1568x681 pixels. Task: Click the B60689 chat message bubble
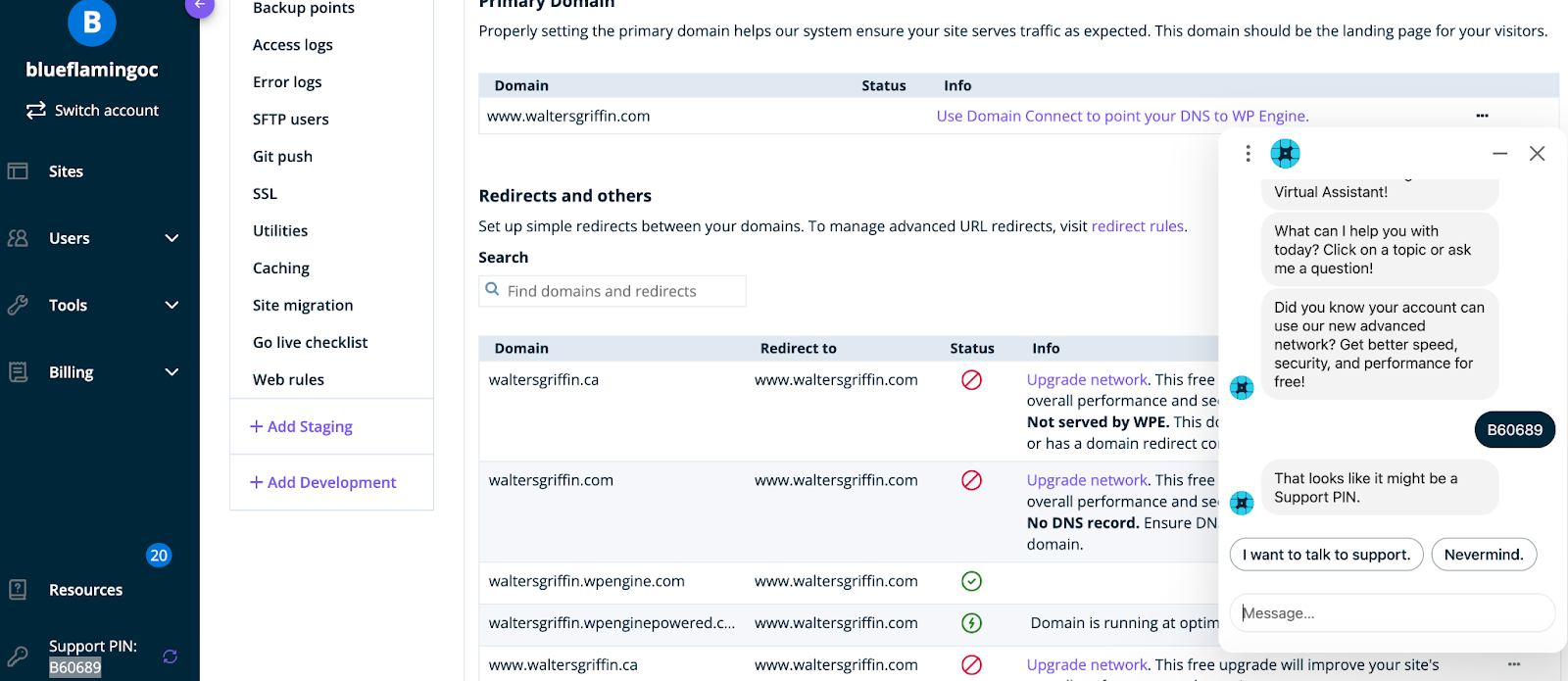point(1514,429)
